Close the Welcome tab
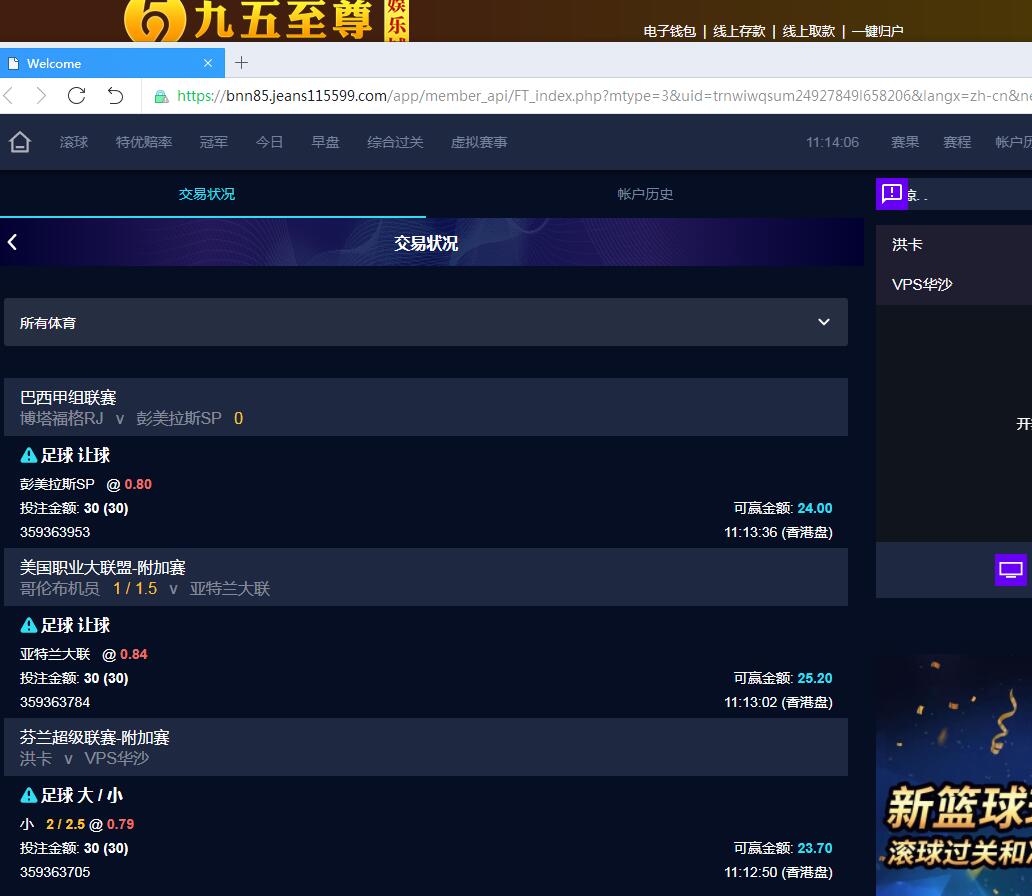The height and width of the screenshot is (896, 1032). 208,63
